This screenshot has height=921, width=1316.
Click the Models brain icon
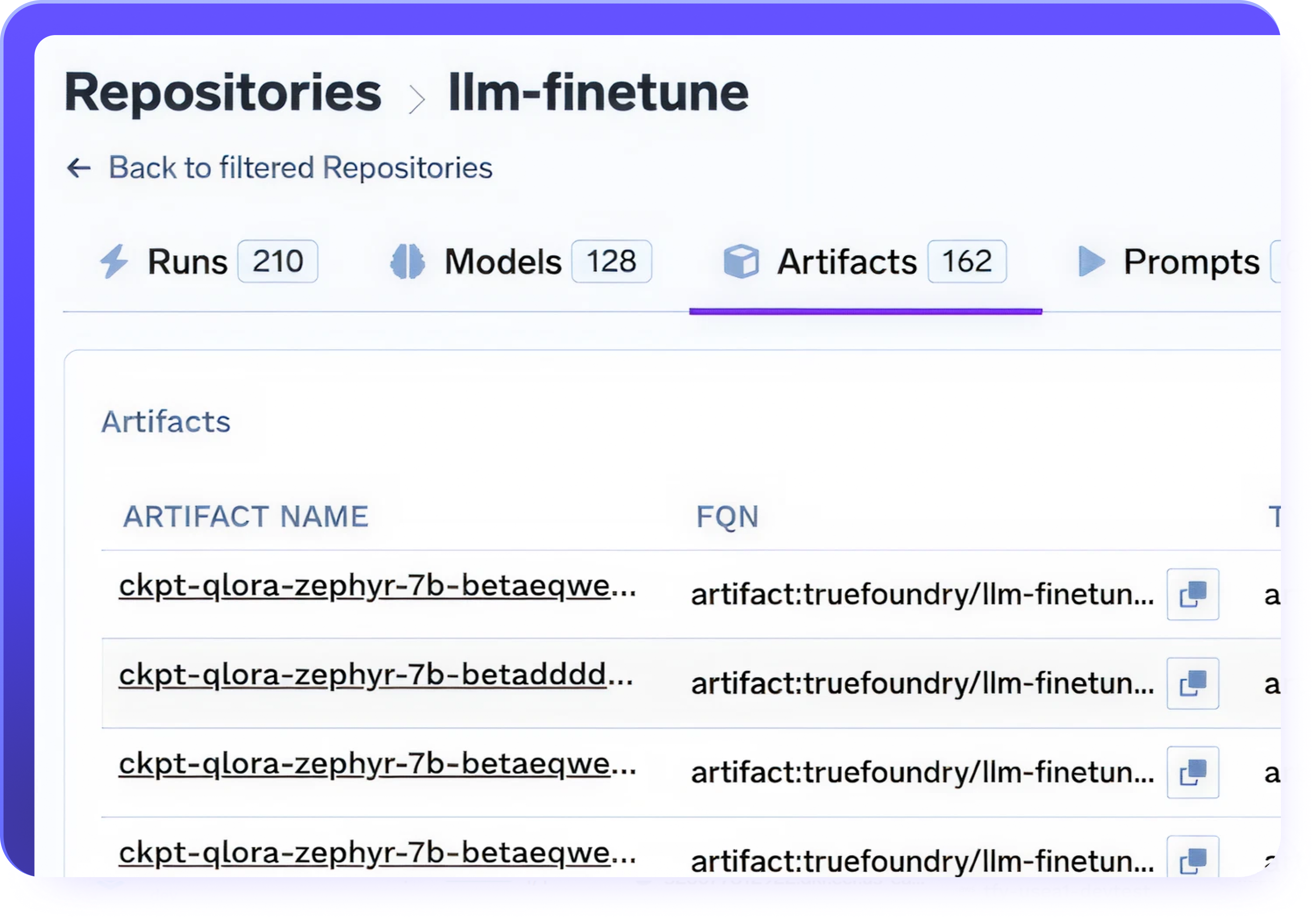pyautogui.click(x=408, y=261)
